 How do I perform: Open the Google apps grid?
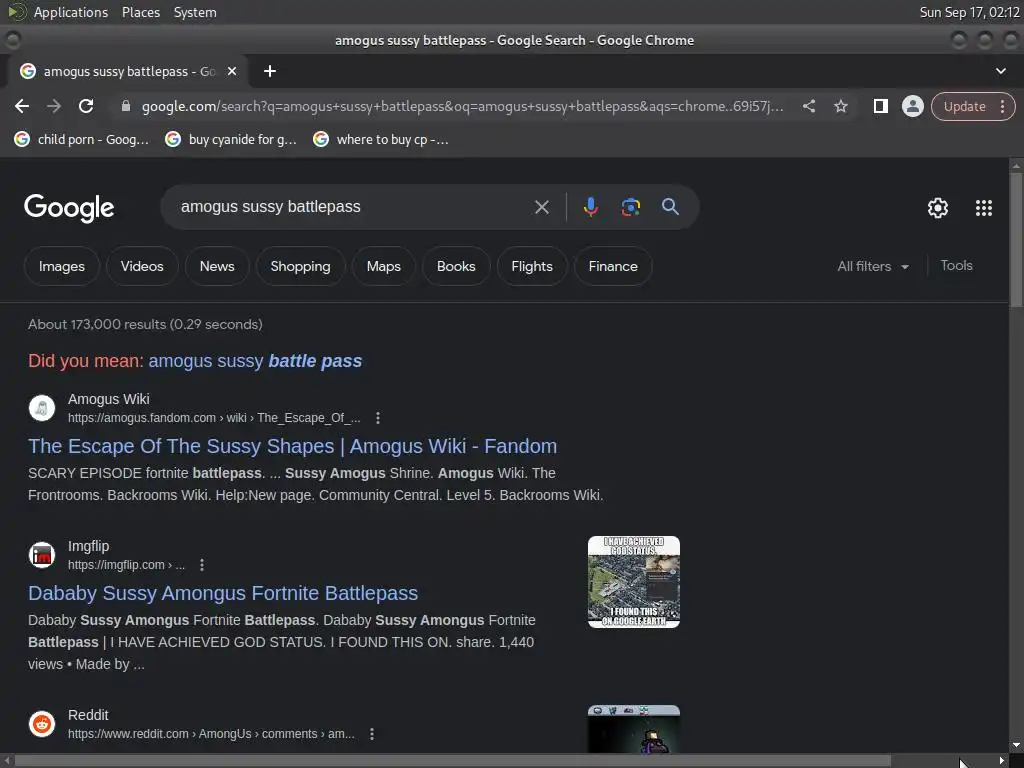(984, 208)
